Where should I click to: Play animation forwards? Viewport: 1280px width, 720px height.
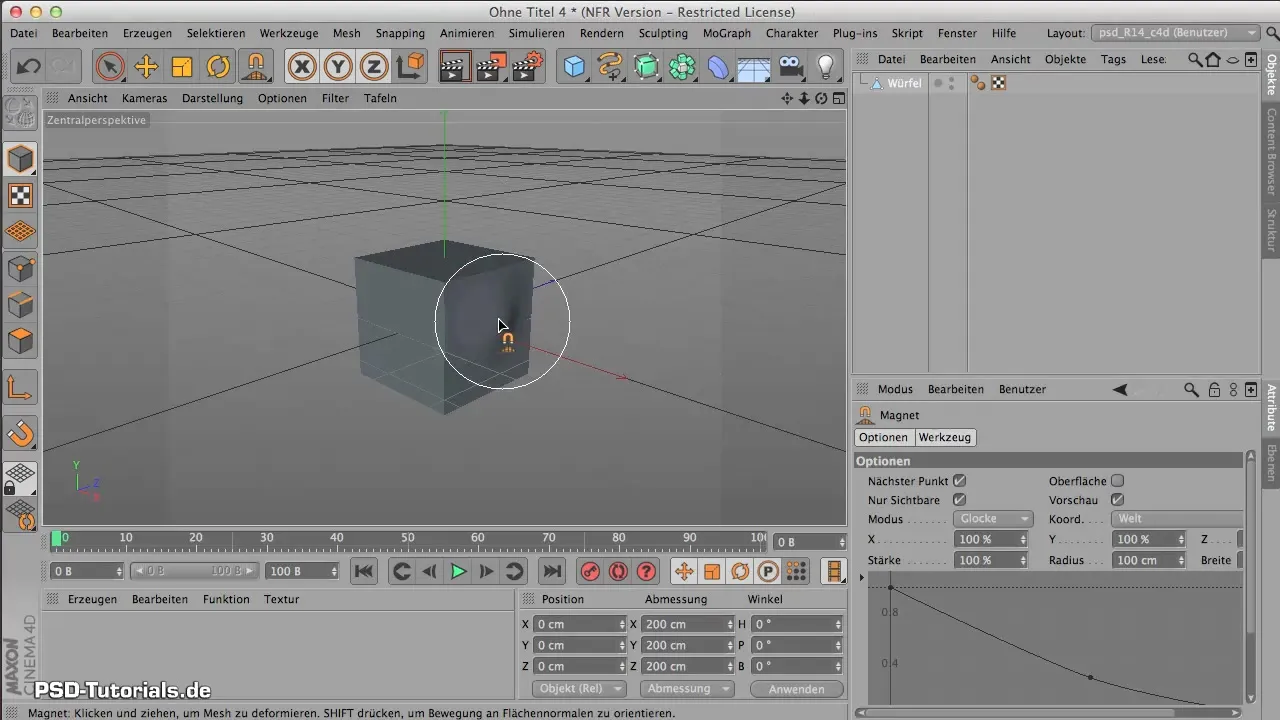coord(458,571)
